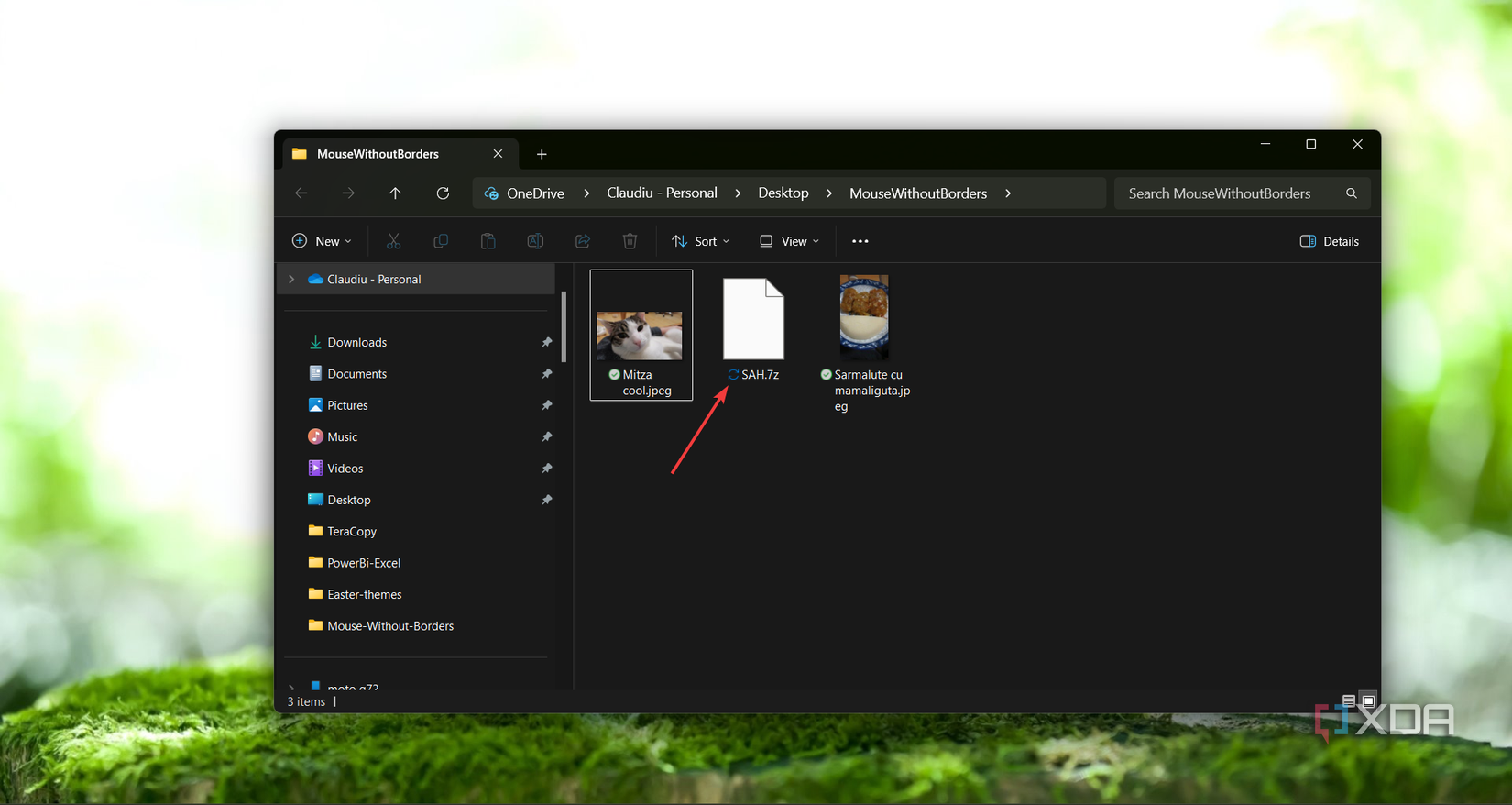
Task: Click the Delete trash icon
Action: coord(630,241)
